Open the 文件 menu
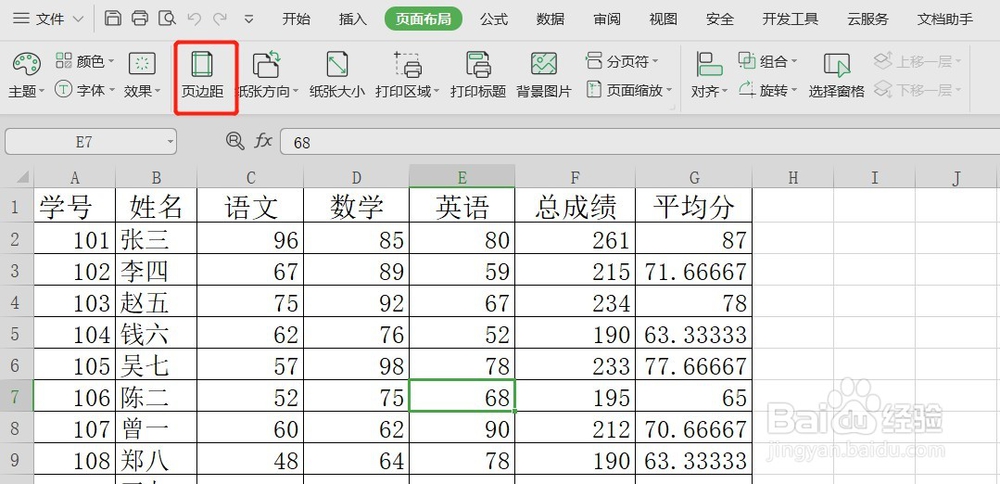The width and height of the screenshot is (1000, 484). (x=48, y=18)
